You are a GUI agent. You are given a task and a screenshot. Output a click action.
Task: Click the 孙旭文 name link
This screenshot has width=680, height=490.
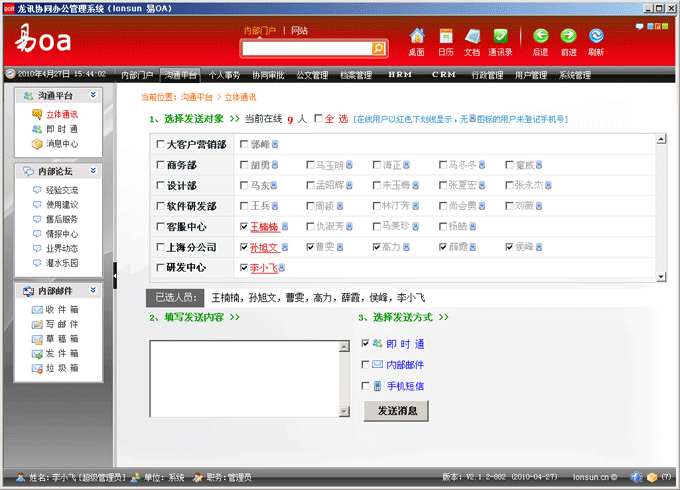[x=265, y=247]
